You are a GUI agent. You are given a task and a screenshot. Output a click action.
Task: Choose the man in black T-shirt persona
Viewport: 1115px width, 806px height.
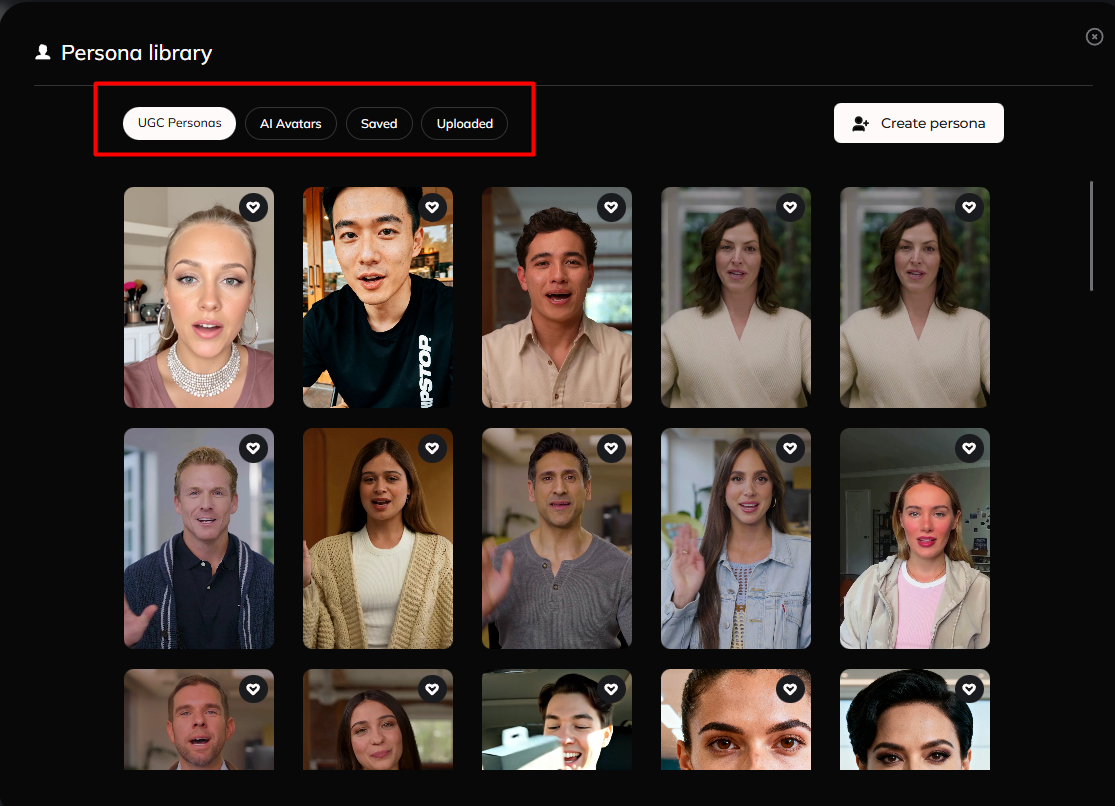(378, 297)
